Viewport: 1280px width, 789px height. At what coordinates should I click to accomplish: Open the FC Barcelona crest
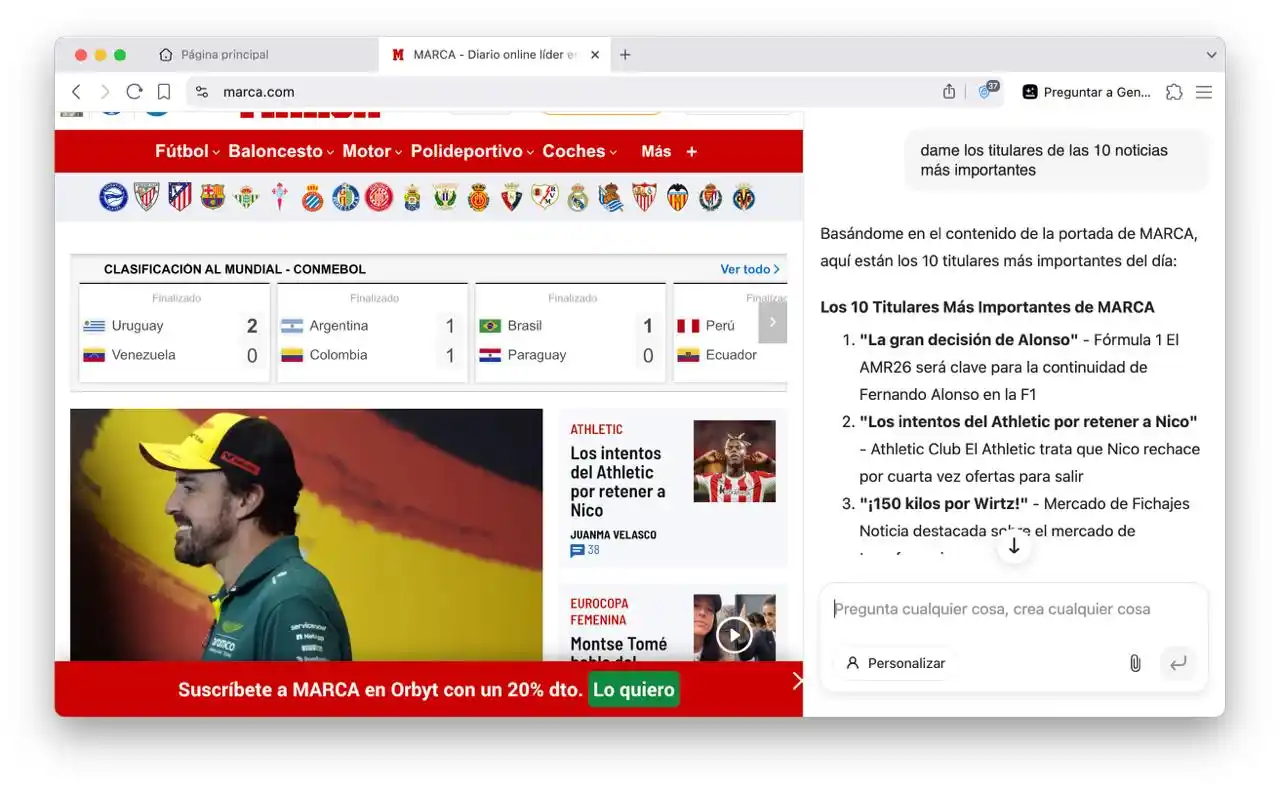pyautogui.click(x=213, y=196)
